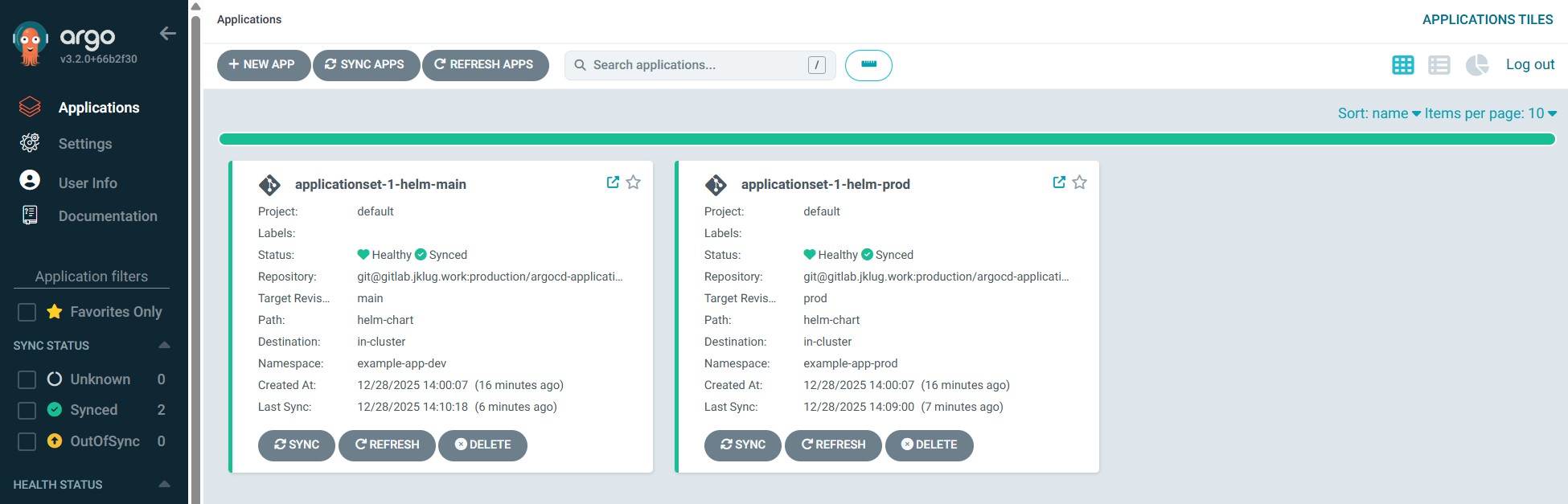Screen dimensions: 1568x504
Task: Collapse sidebar with the back arrow
Action: pyautogui.click(x=167, y=33)
